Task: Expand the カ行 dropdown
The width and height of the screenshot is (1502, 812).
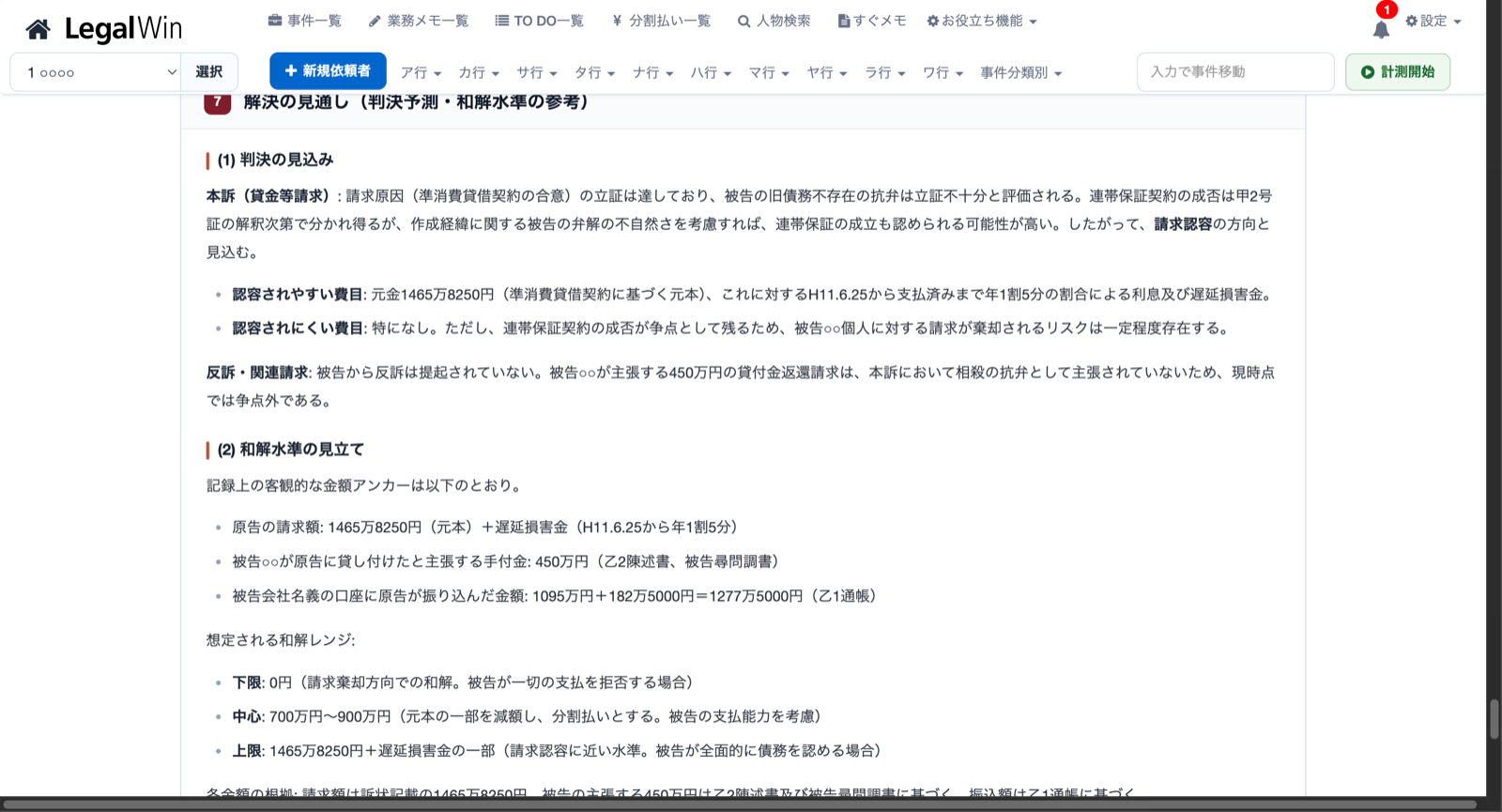Action: 479,72
